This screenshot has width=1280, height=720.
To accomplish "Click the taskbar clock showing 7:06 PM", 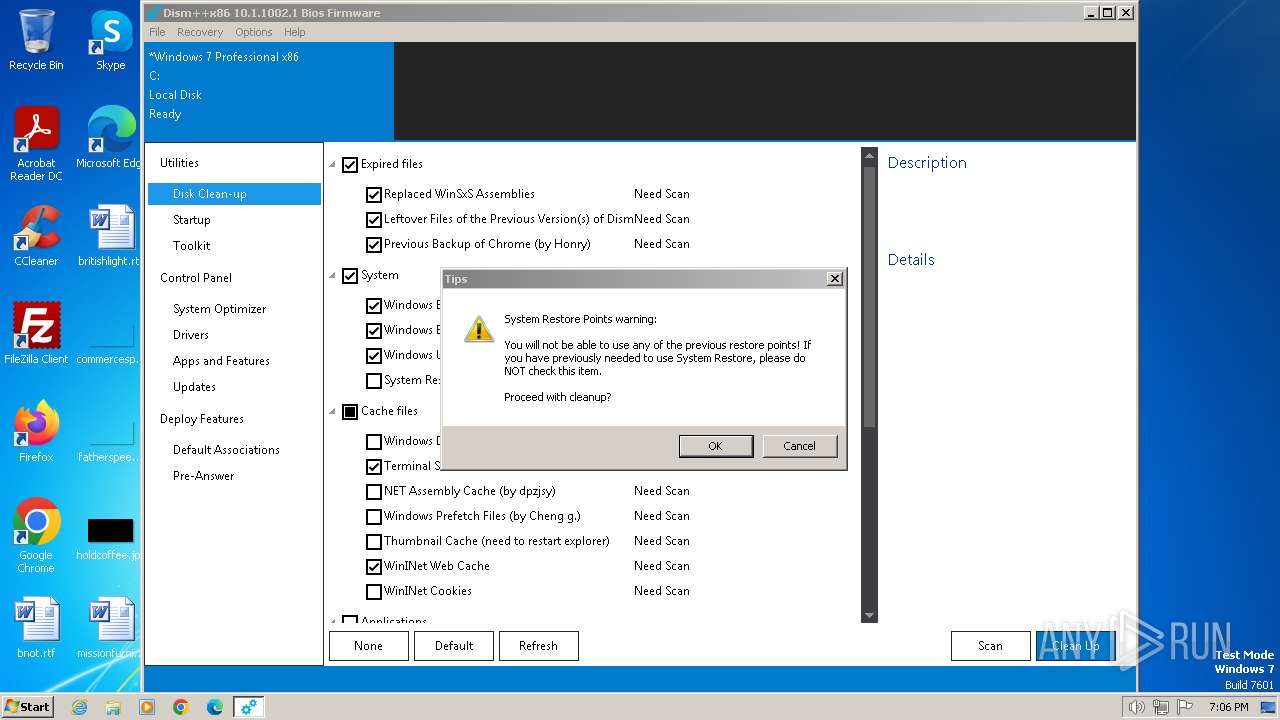I will (x=1228, y=707).
